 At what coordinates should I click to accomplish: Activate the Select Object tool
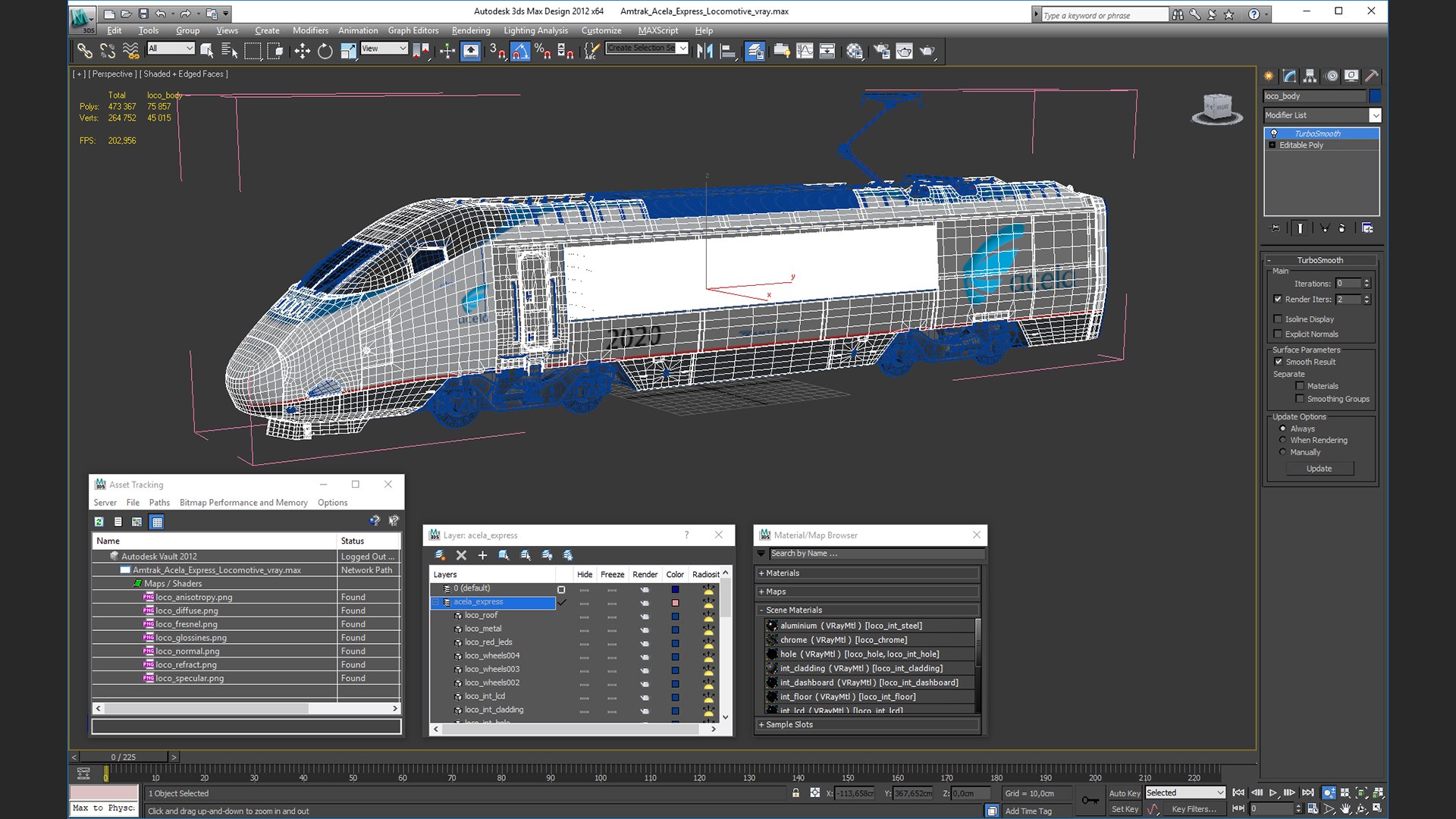pyautogui.click(x=206, y=51)
